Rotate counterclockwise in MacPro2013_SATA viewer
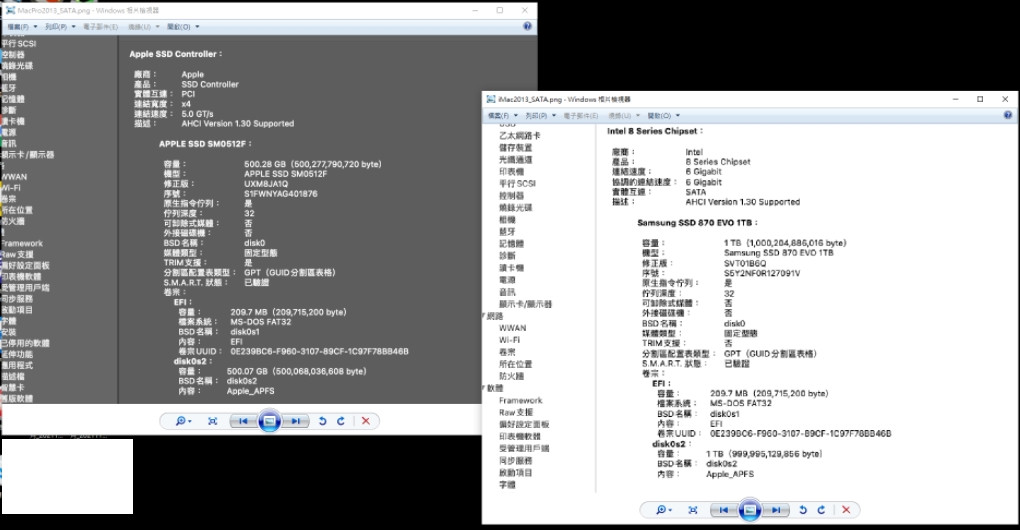This screenshot has height=530, width=1020. coord(322,421)
